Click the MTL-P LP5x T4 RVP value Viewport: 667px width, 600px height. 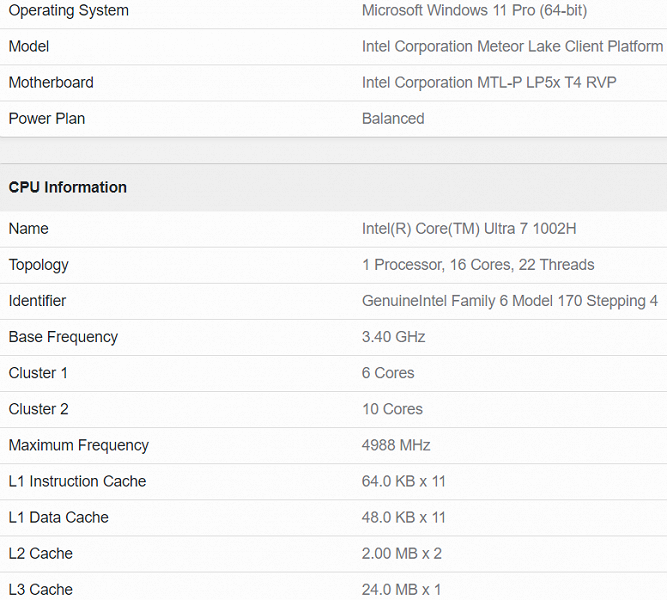point(489,83)
